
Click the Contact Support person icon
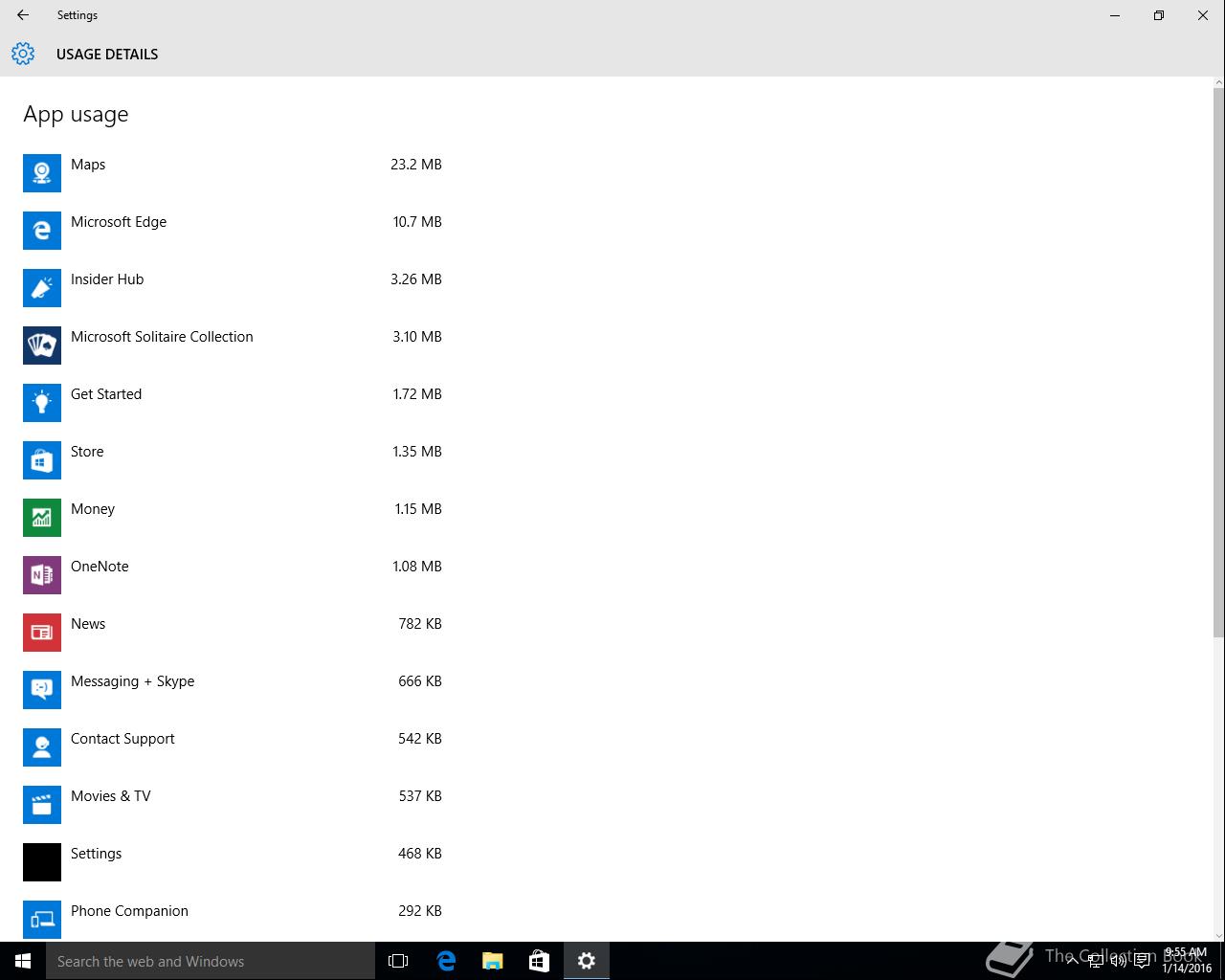click(42, 747)
